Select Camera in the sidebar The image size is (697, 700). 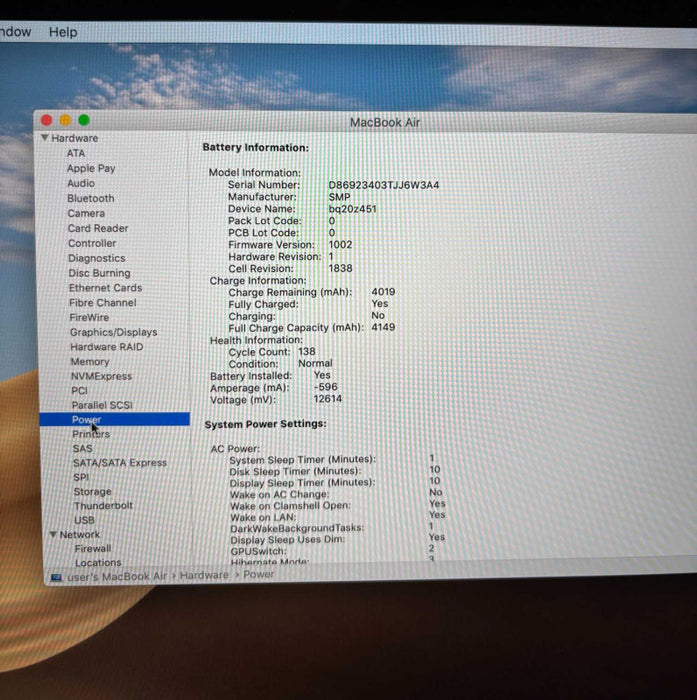pyautogui.click(x=86, y=213)
